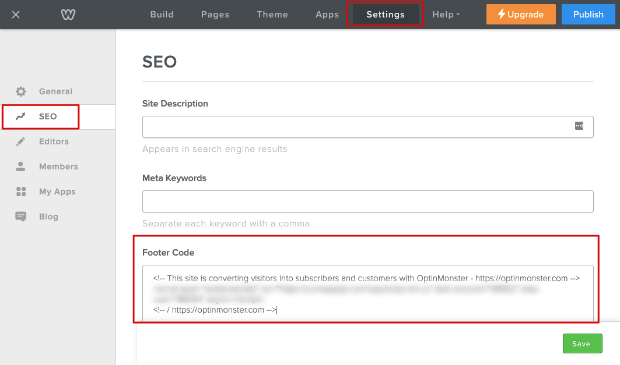Go to the Apps tab
This screenshot has width=620, height=365.
pyautogui.click(x=327, y=15)
